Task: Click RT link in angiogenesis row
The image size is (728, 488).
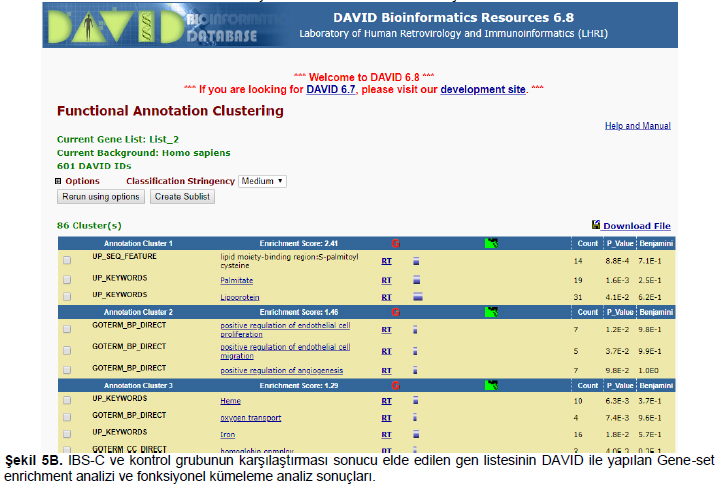Action: 386,371
